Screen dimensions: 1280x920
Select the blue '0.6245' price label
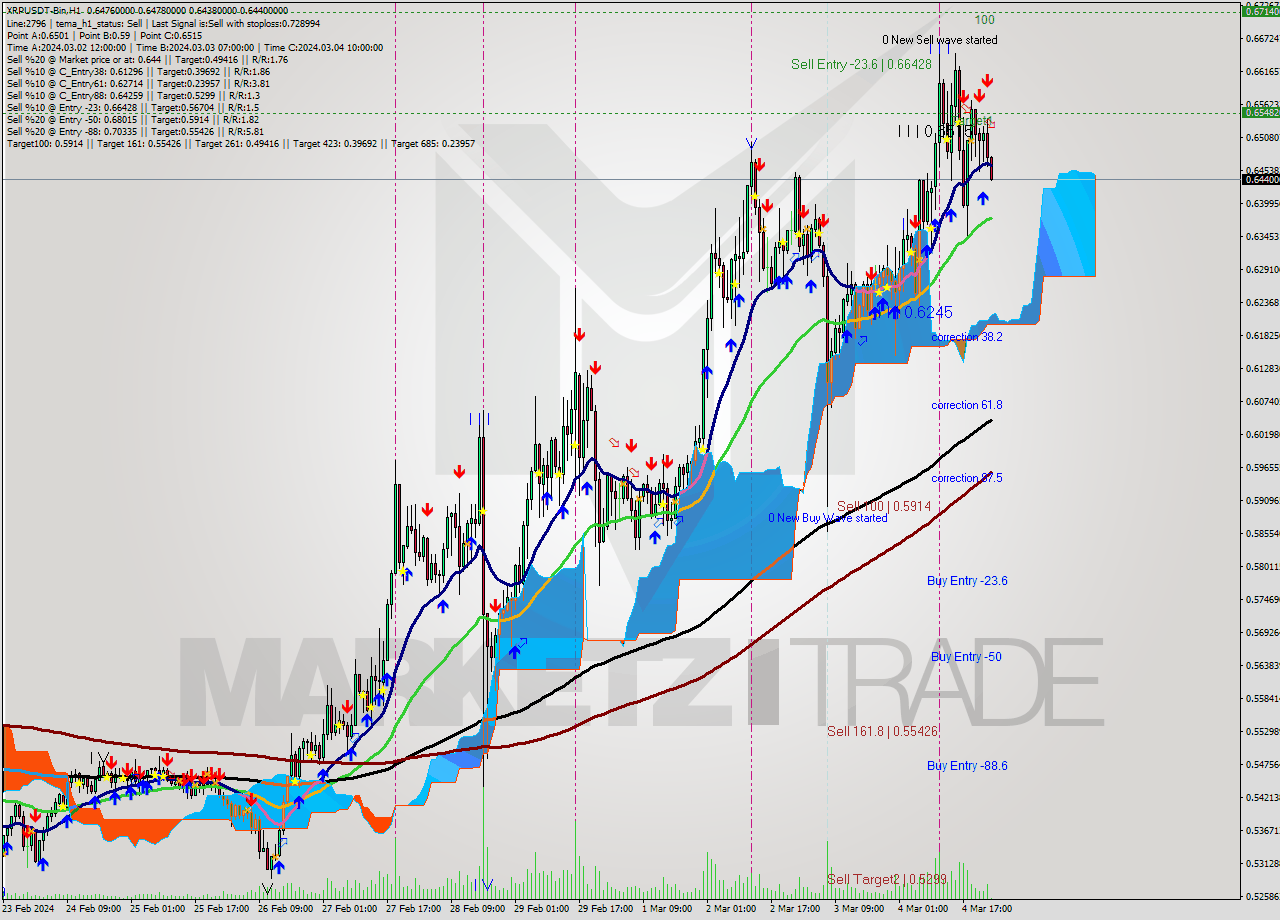(928, 312)
